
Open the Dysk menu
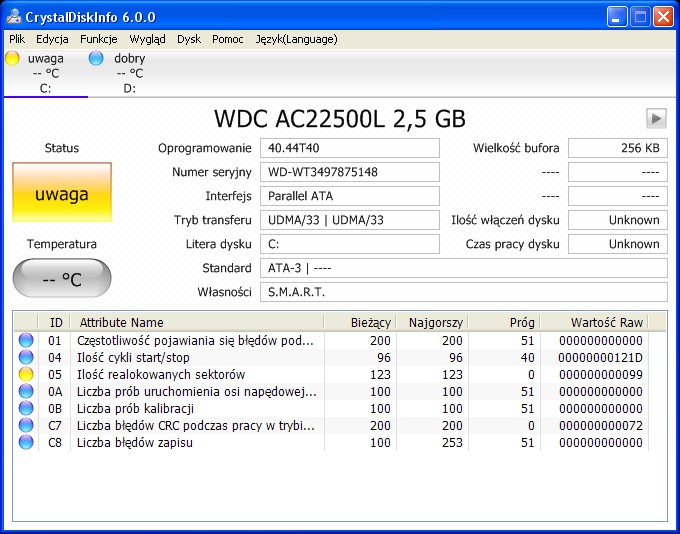[x=189, y=39]
